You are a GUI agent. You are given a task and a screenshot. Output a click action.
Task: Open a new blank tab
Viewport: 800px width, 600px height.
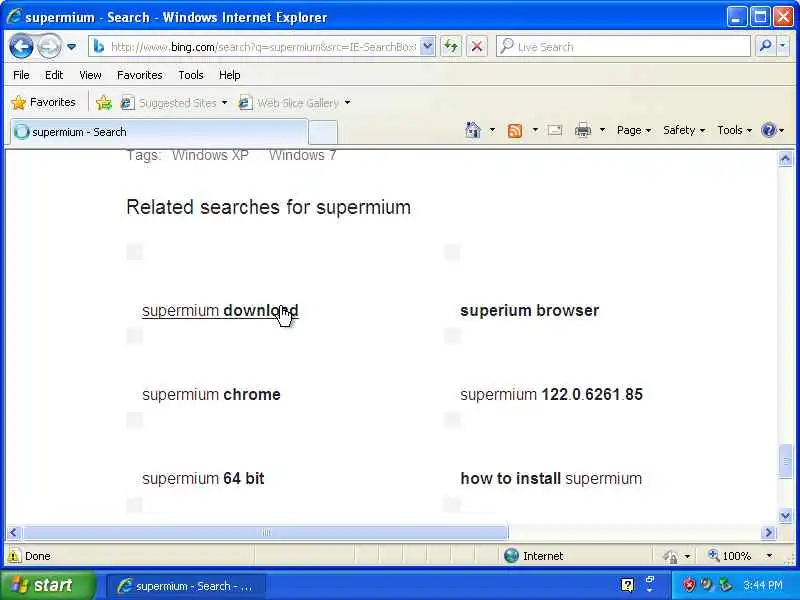tap(323, 133)
